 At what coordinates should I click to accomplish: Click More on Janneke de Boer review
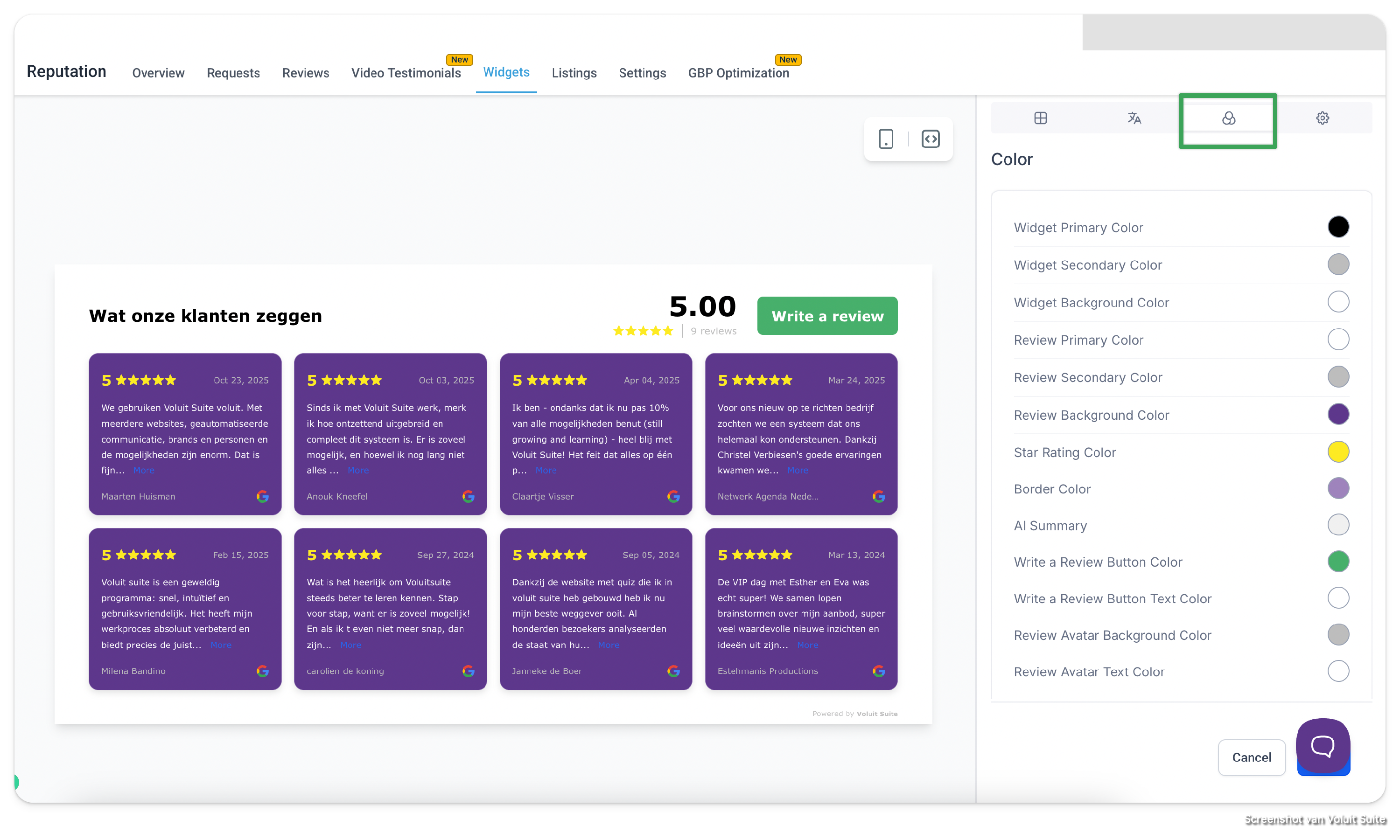[608, 645]
